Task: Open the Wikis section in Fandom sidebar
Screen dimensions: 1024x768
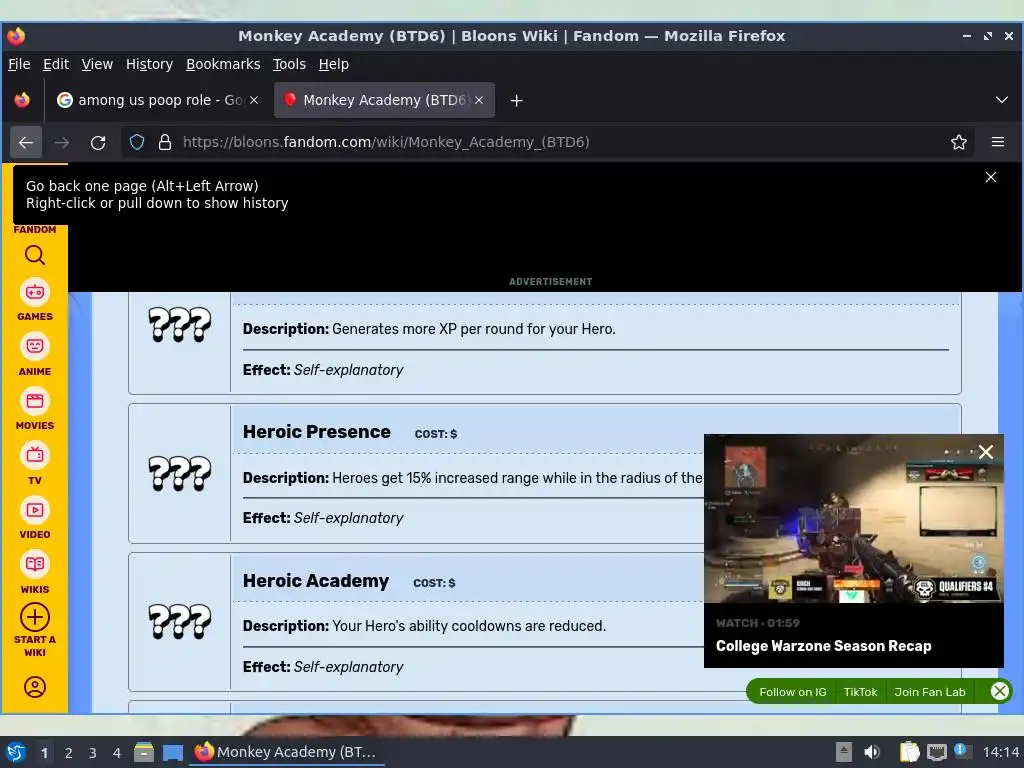Action: click(35, 572)
